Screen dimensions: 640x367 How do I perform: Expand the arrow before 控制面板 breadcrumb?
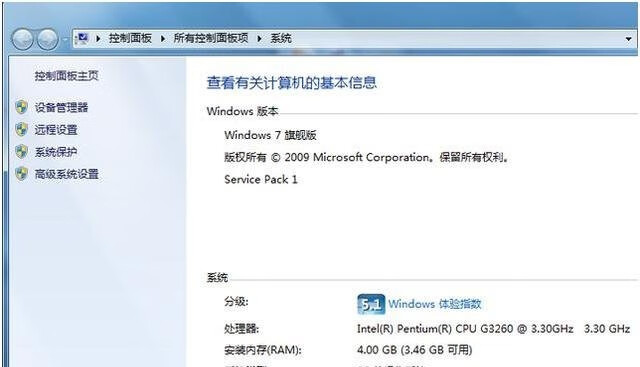click(98, 39)
